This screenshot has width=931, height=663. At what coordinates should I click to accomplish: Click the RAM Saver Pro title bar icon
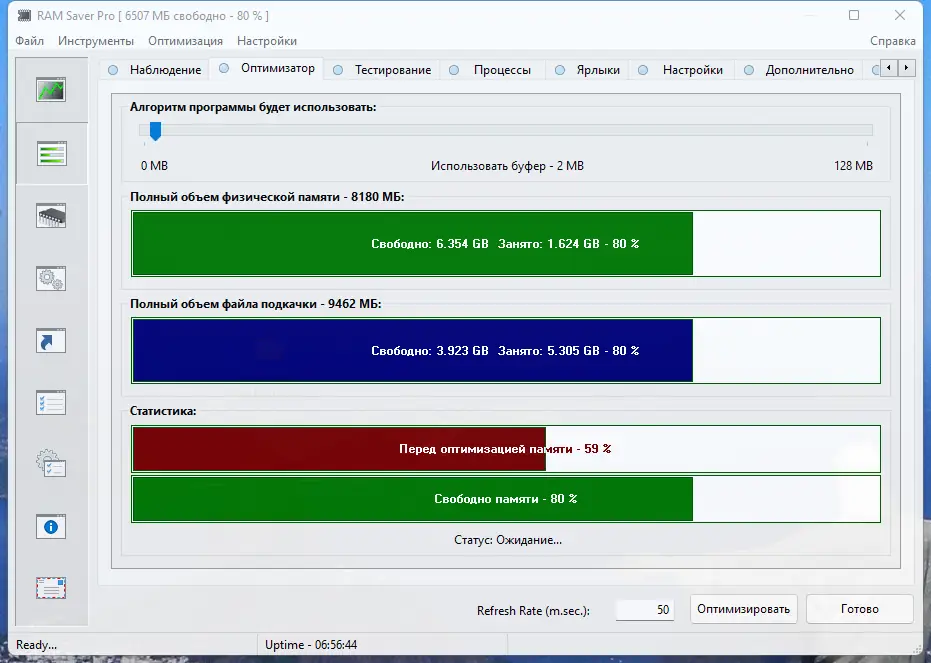(x=24, y=15)
